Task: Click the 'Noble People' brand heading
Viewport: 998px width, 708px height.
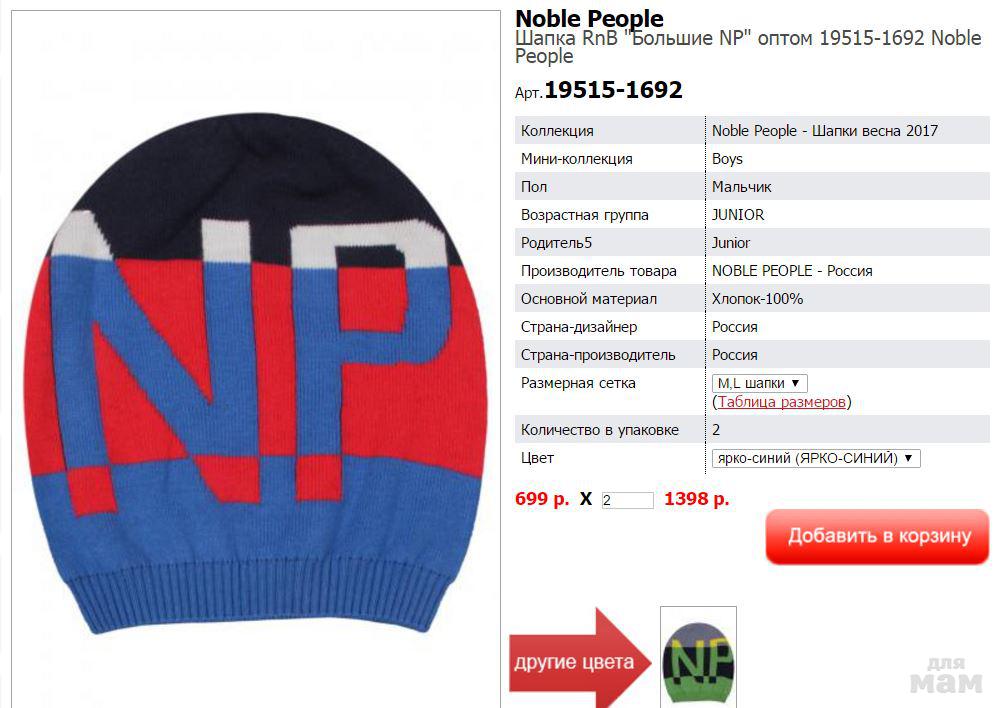Action: point(589,18)
